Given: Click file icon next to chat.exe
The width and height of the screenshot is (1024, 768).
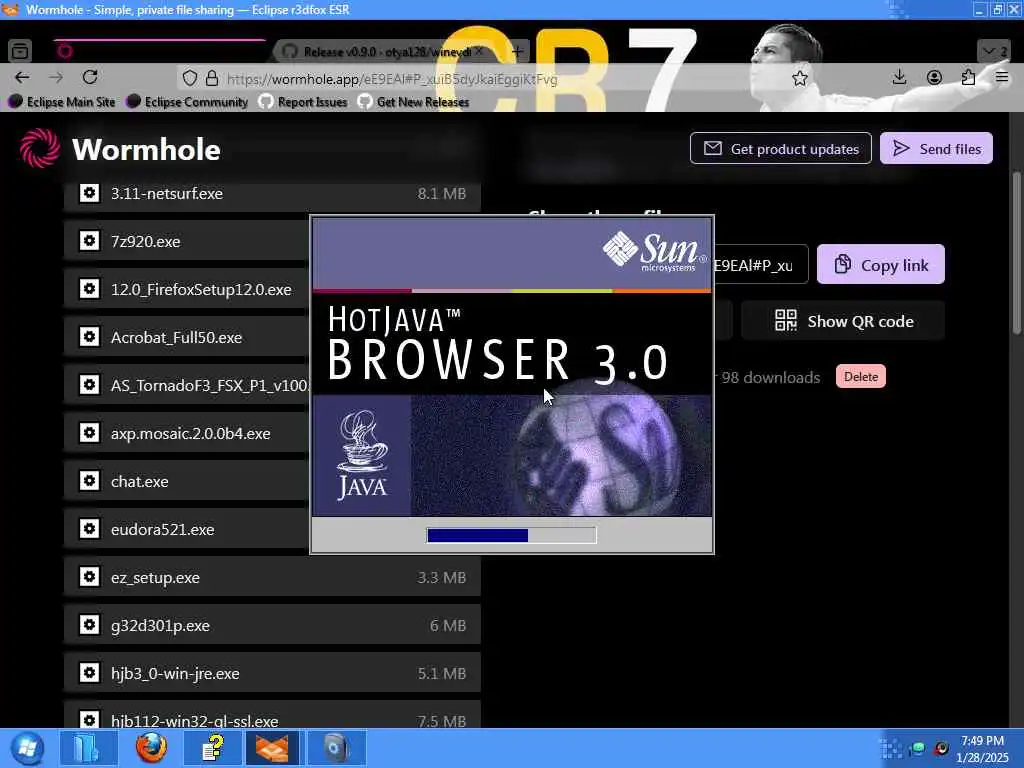Looking at the screenshot, I should coord(89,481).
